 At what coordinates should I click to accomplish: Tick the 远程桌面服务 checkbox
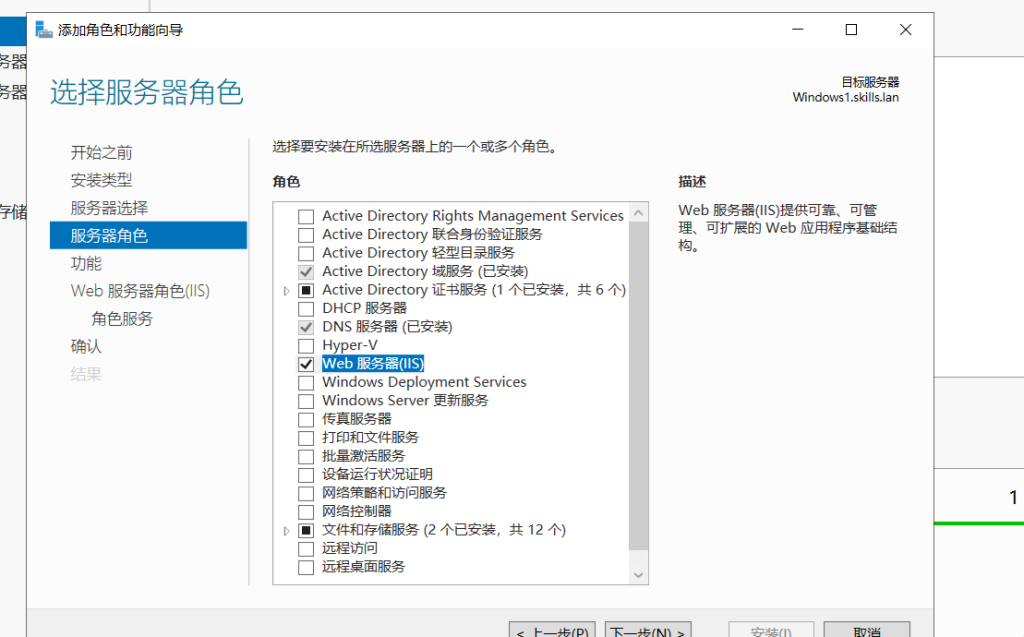[306, 567]
